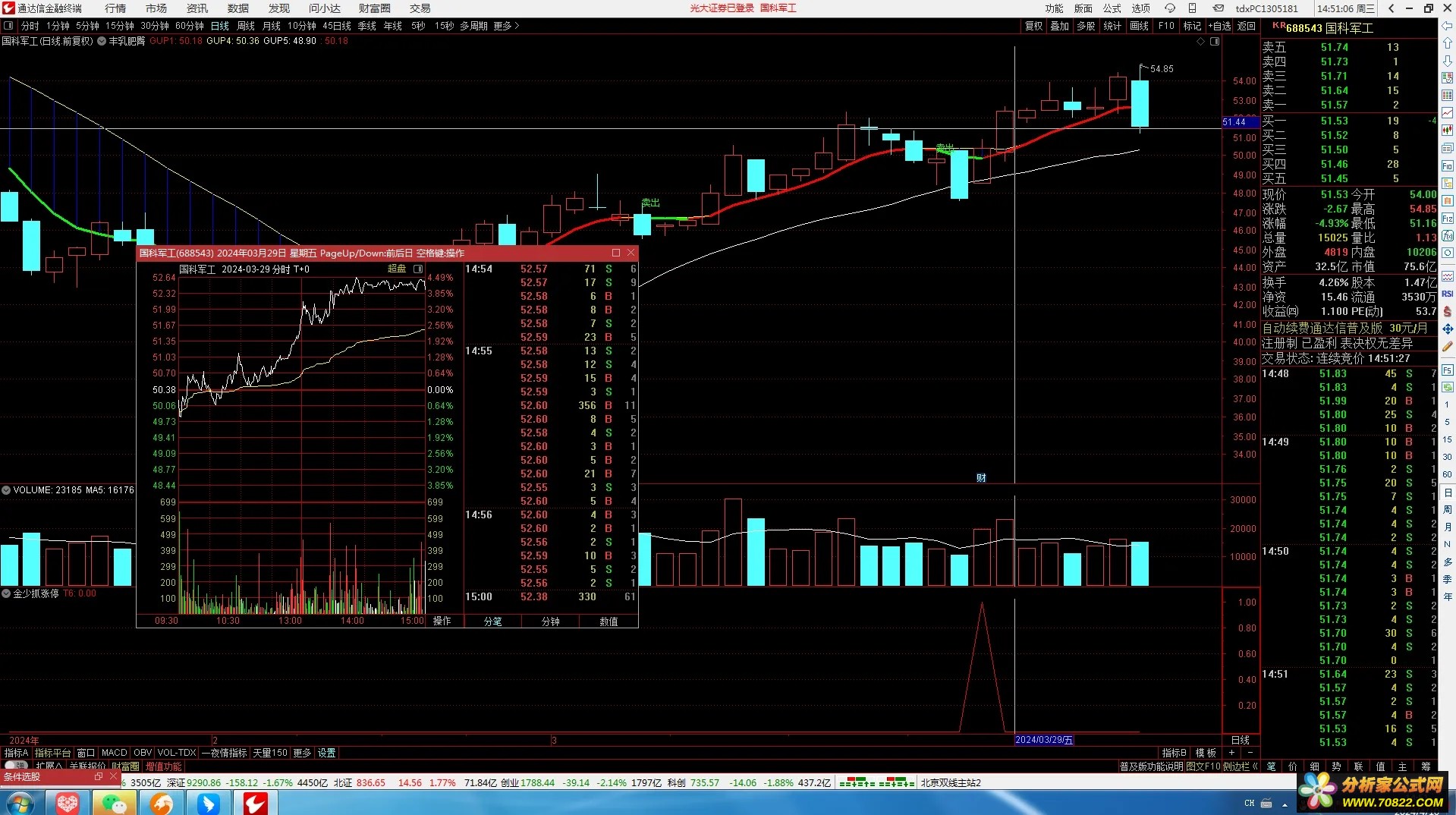Open the blue bird taskbar icon
This screenshot has height=815, width=1456.
(x=208, y=803)
